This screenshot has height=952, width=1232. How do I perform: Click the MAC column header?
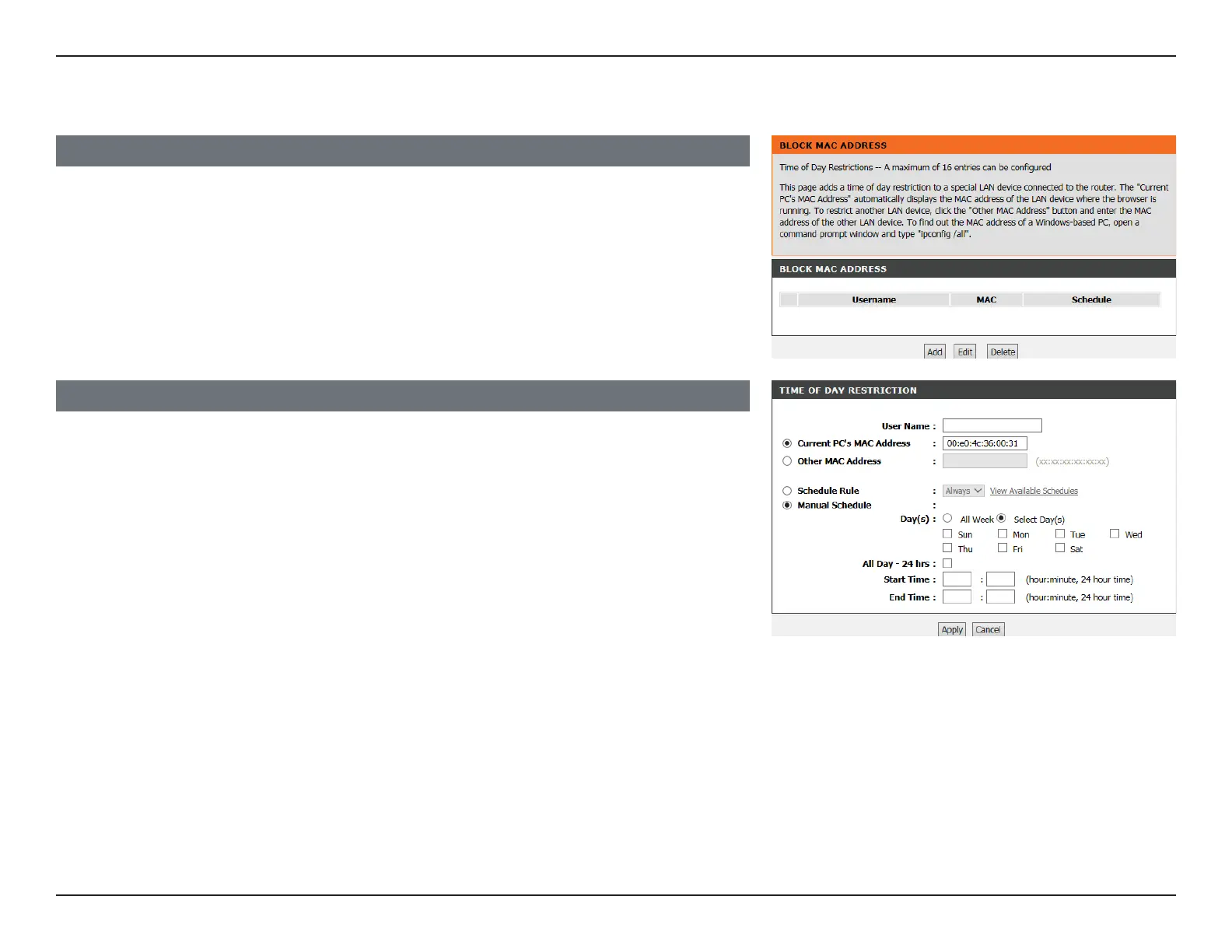pyautogui.click(x=986, y=299)
